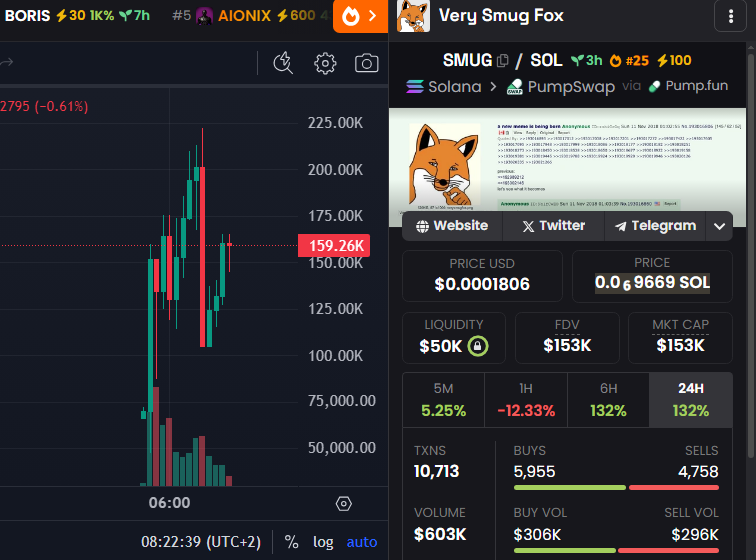Image resolution: width=756 pixels, height=560 pixels.
Task: Select the 1H timeframe tab
Action: pyautogui.click(x=526, y=400)
